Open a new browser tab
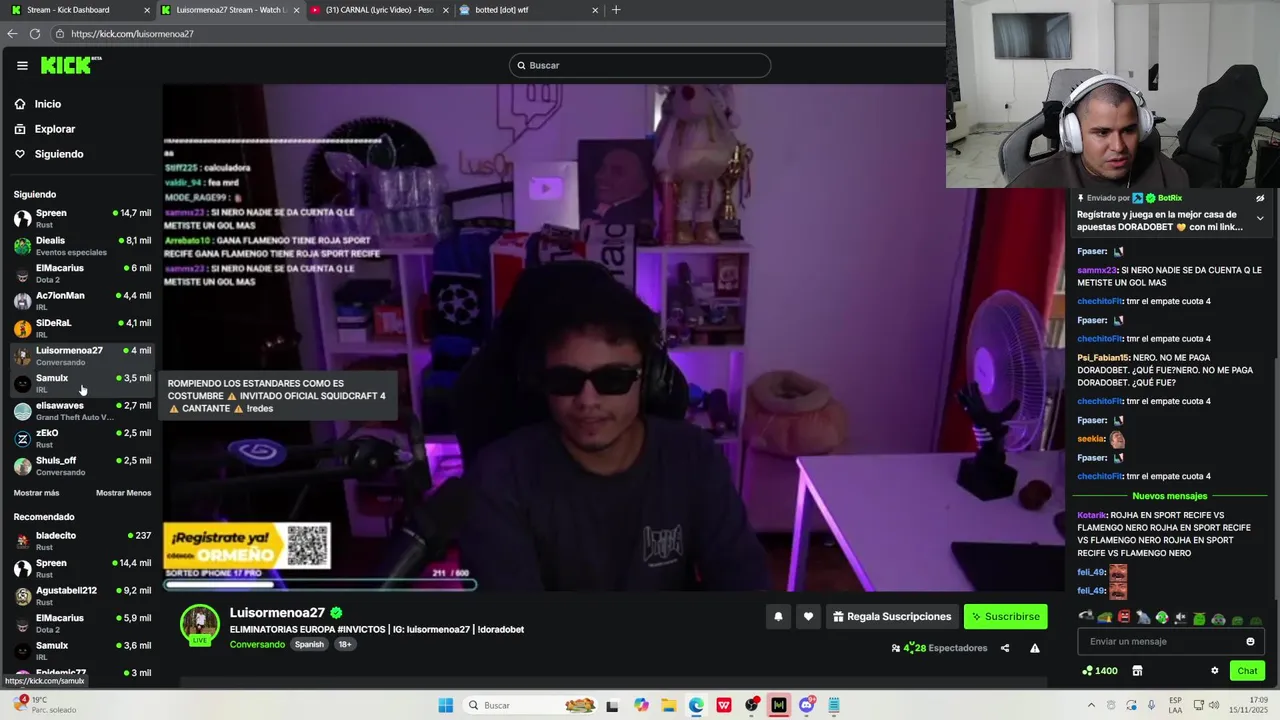Screen dimensions: 1280x720 (x=616, y=10)
